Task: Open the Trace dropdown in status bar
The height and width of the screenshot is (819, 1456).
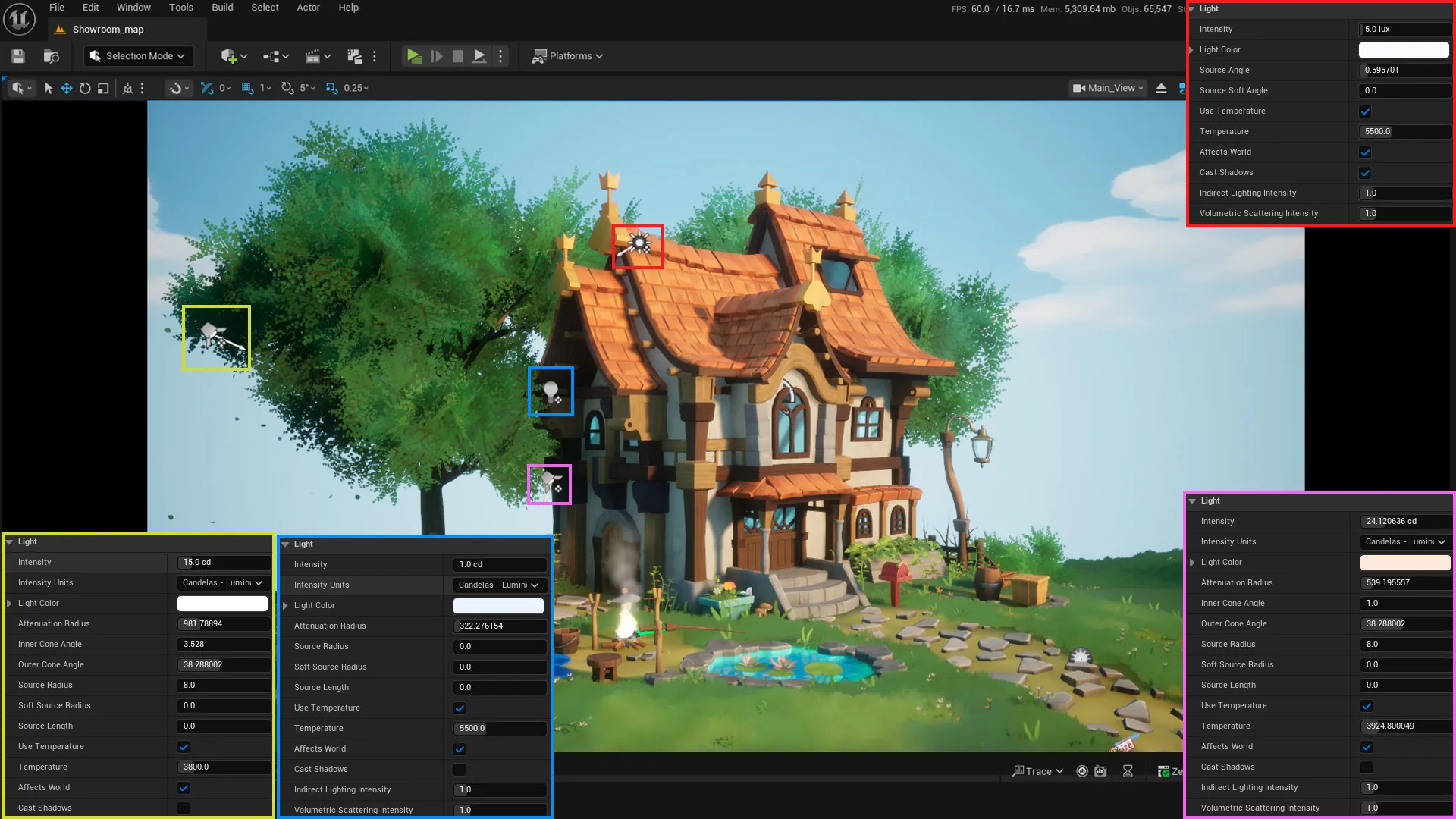Action: 1038,771
